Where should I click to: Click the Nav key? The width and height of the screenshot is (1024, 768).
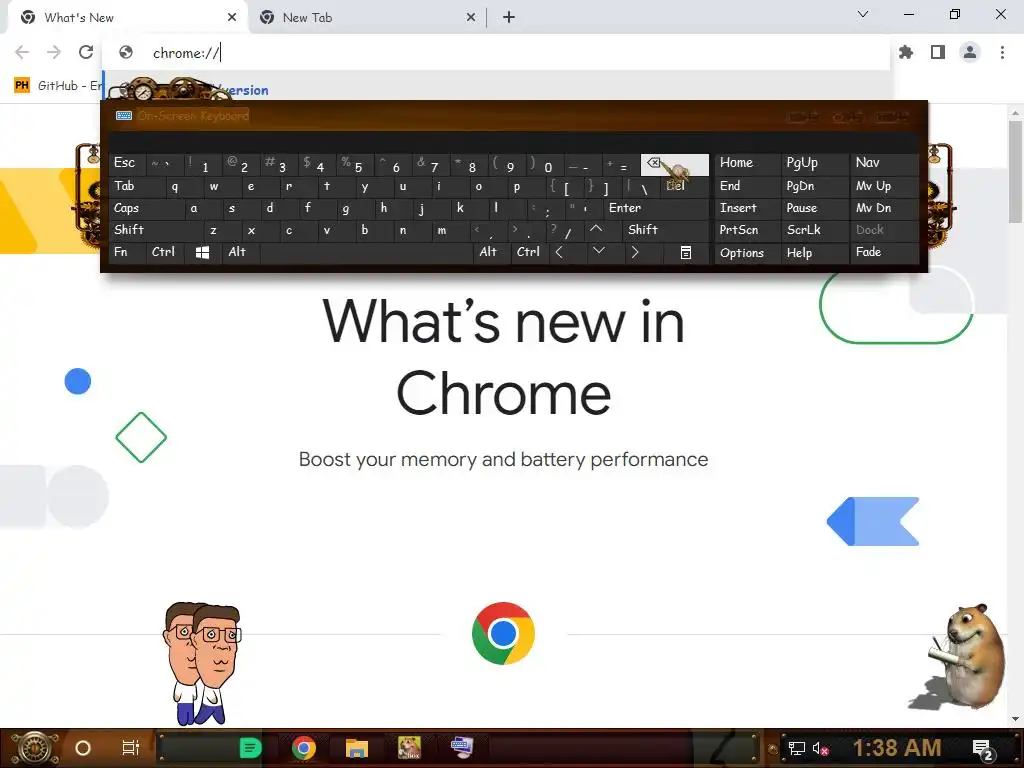[x=884, y=163]
